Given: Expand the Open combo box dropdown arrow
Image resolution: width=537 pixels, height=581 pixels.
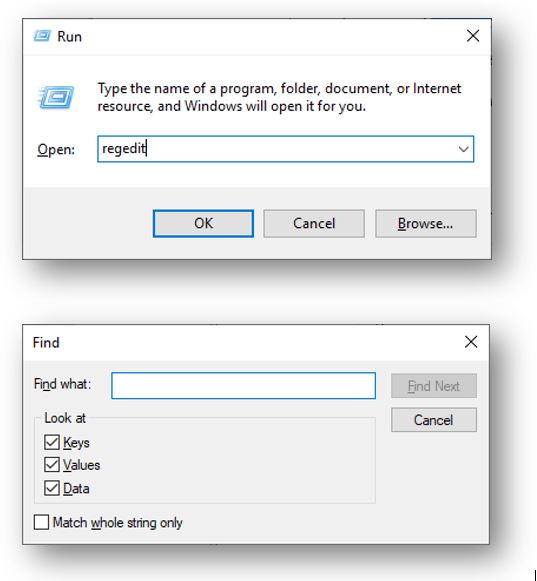Looking at the screenshot, I should coord(463,149).
